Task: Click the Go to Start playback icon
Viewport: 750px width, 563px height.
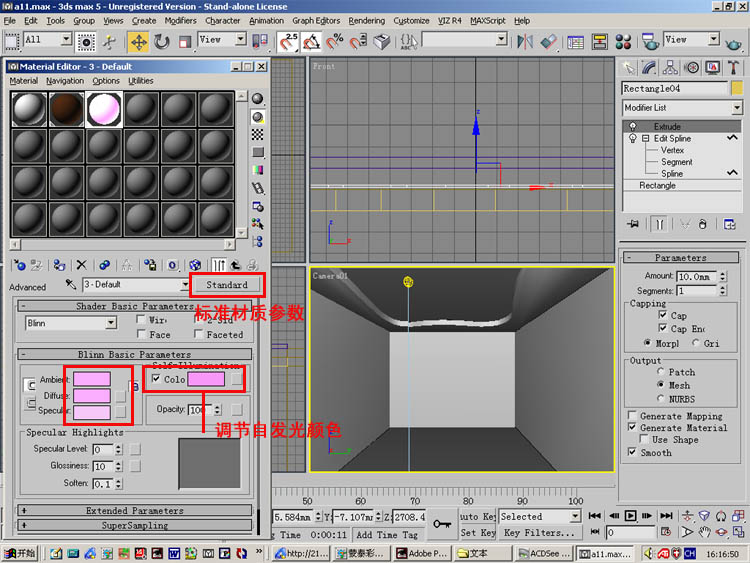Action: (x=594, y=516)
